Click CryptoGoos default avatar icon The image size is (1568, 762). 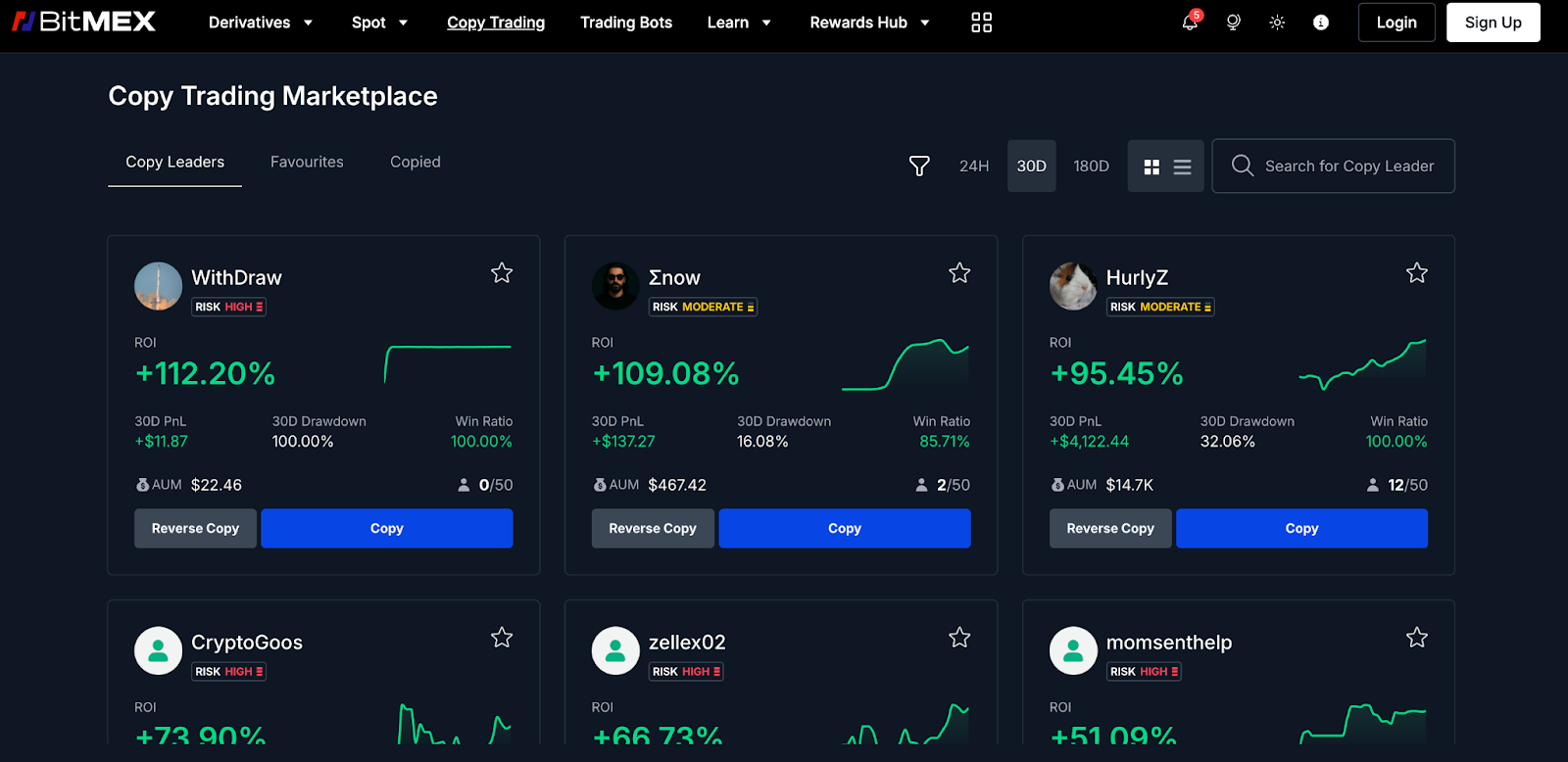158,650
